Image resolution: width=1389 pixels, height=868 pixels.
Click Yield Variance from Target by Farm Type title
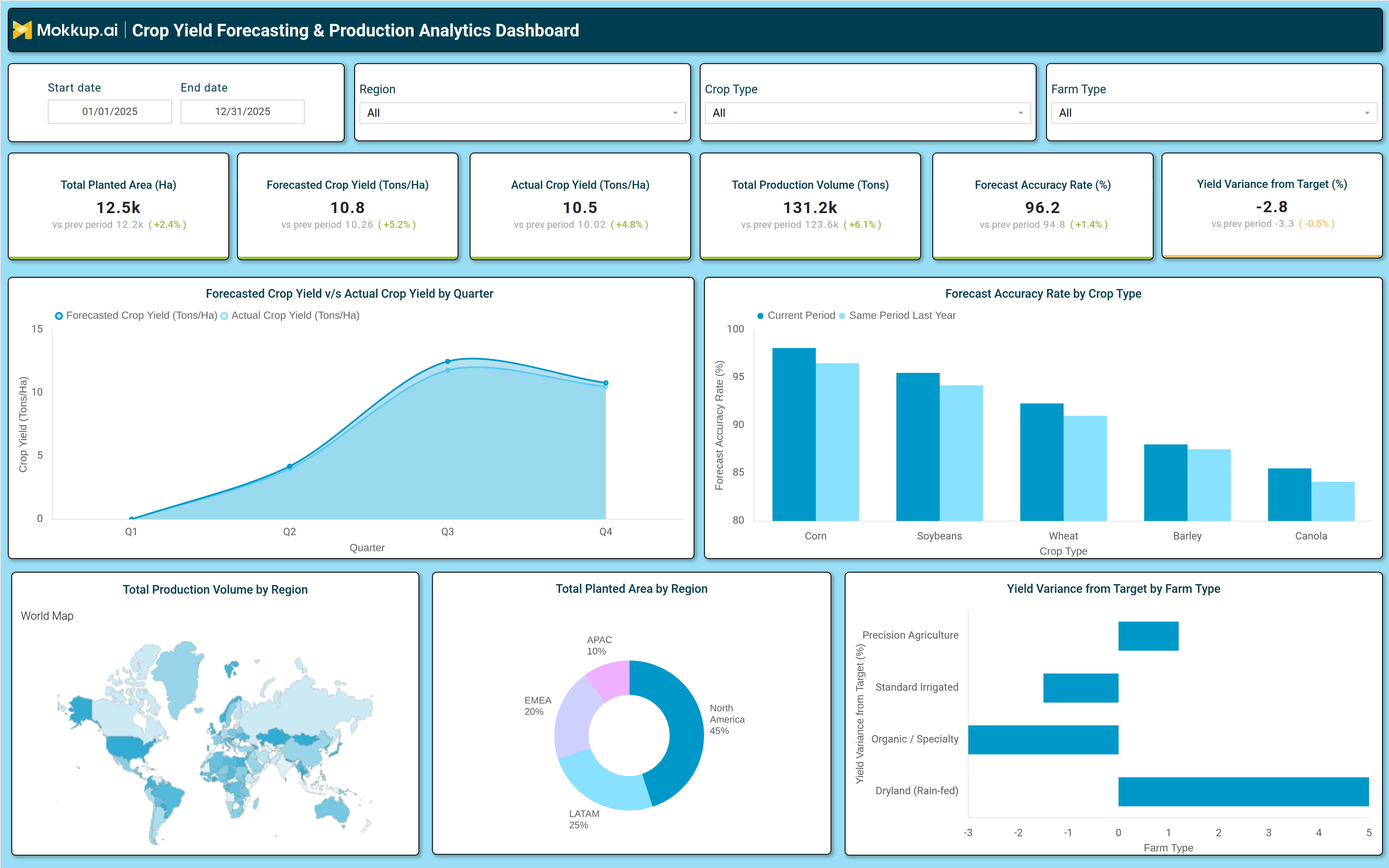pos(1113,589)
